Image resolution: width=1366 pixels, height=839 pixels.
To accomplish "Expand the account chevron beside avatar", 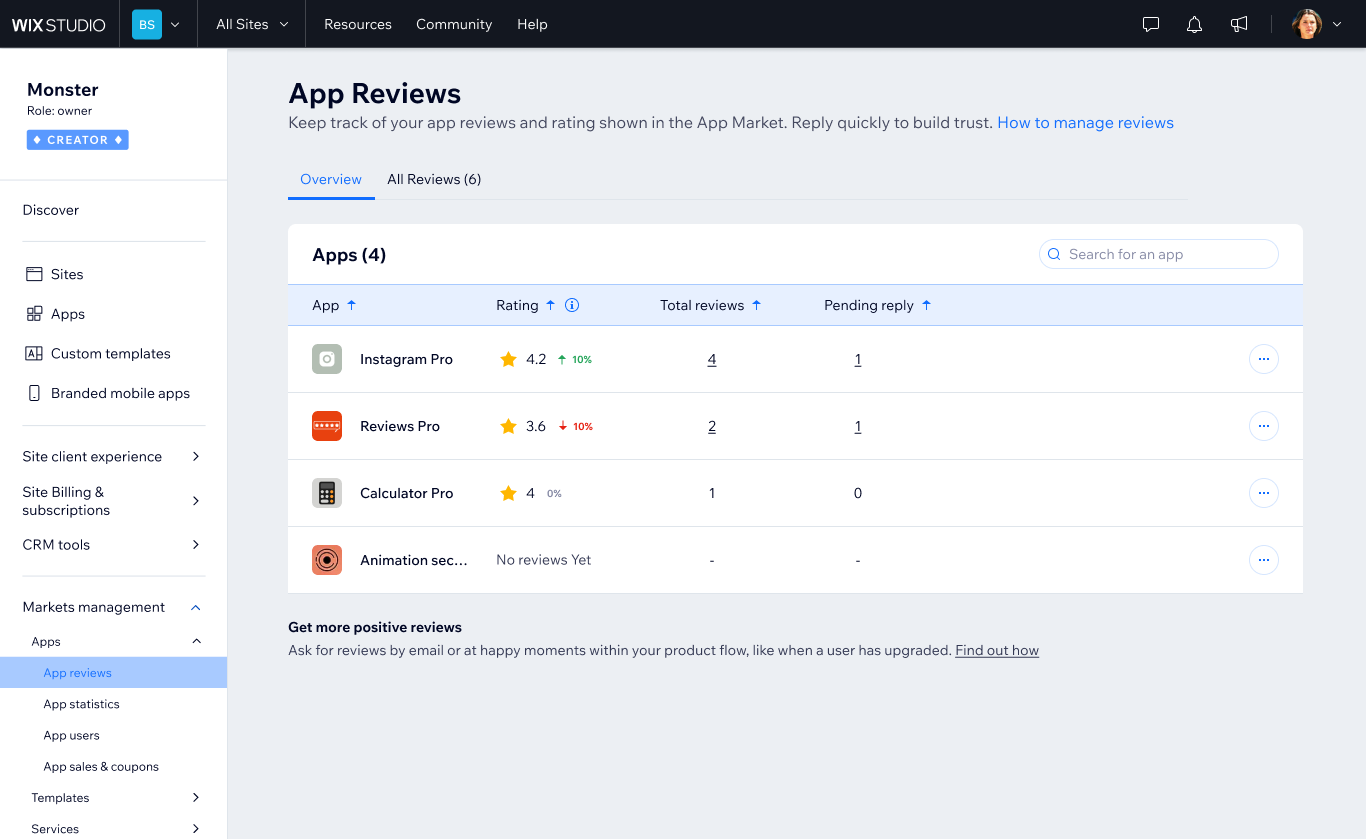I will click(x=1337, y=25).
